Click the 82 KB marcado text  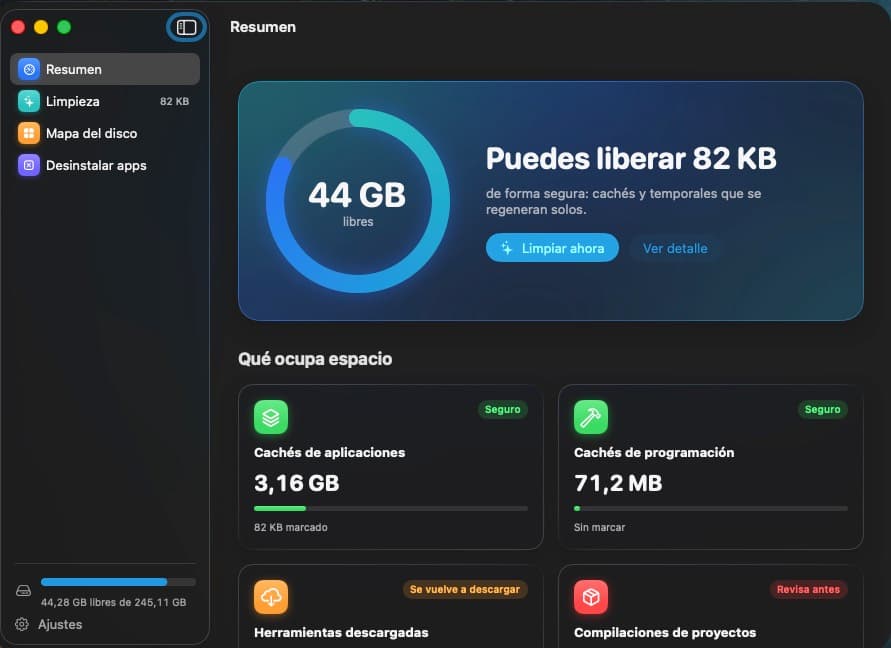pyautogui.click(x=290, y=527)
